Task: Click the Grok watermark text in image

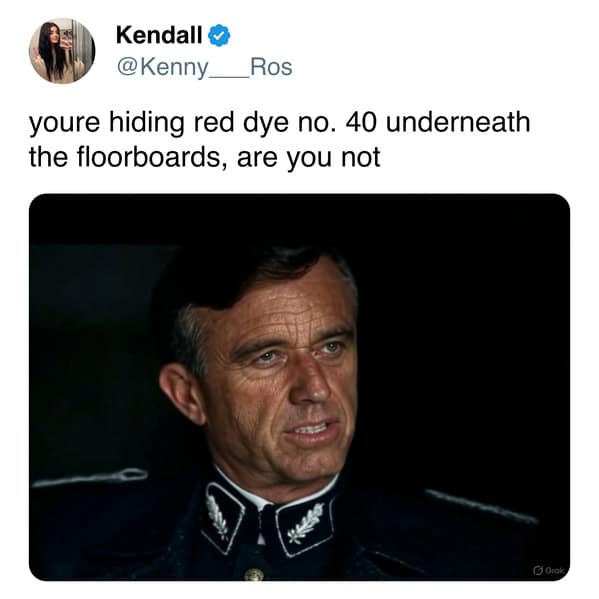Action: click(x=554, y=571)
